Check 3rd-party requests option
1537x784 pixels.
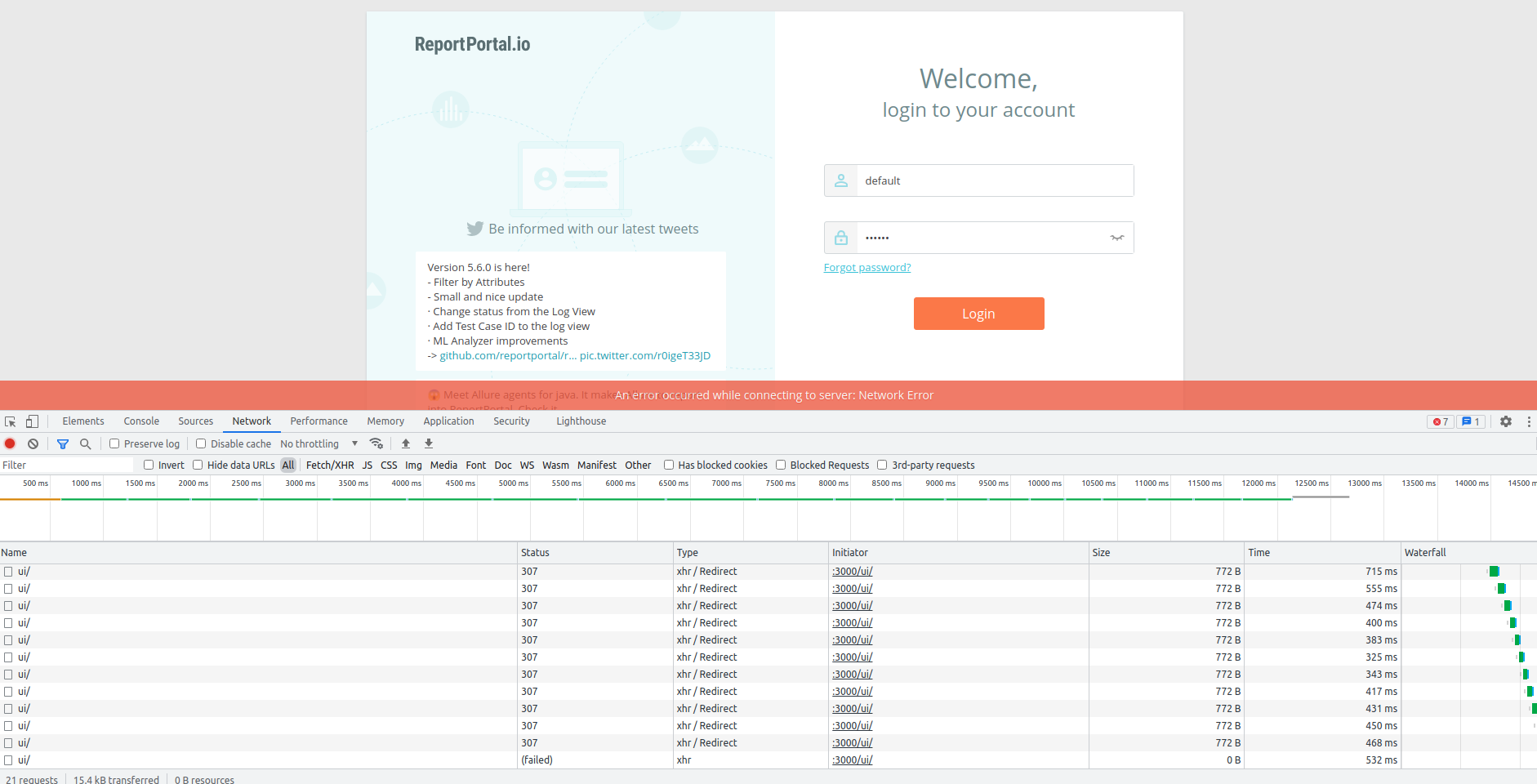click(882, 465)
